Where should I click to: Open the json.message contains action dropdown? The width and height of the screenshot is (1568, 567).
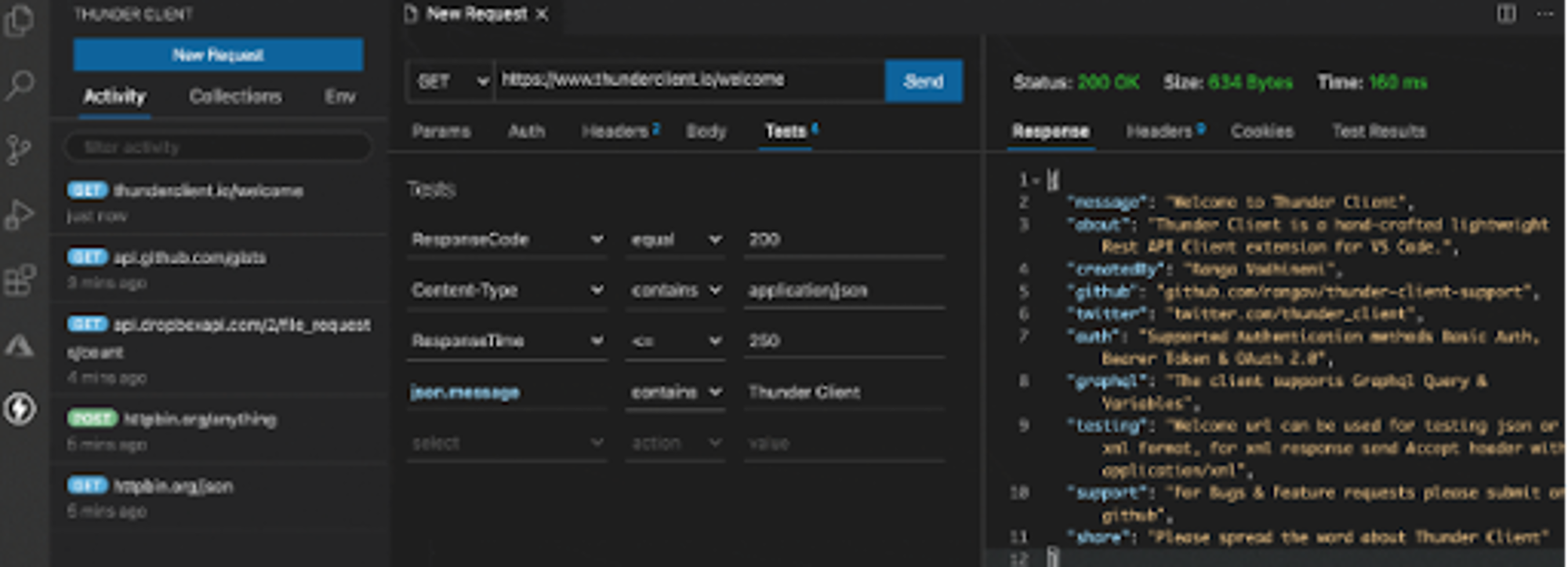pos(675,392)
